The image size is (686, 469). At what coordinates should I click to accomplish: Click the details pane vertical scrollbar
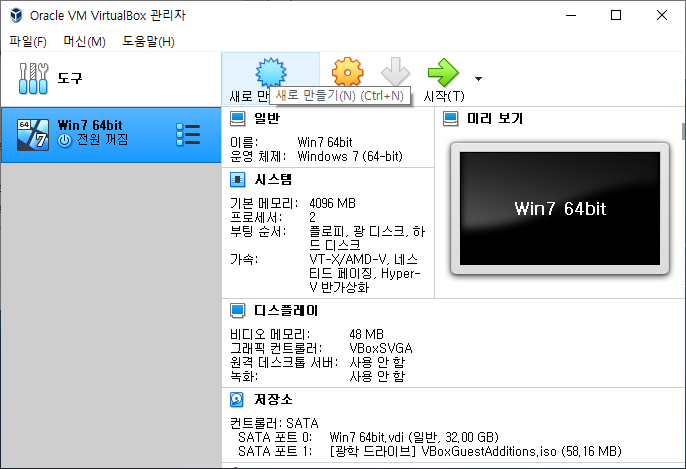(683, 131)
